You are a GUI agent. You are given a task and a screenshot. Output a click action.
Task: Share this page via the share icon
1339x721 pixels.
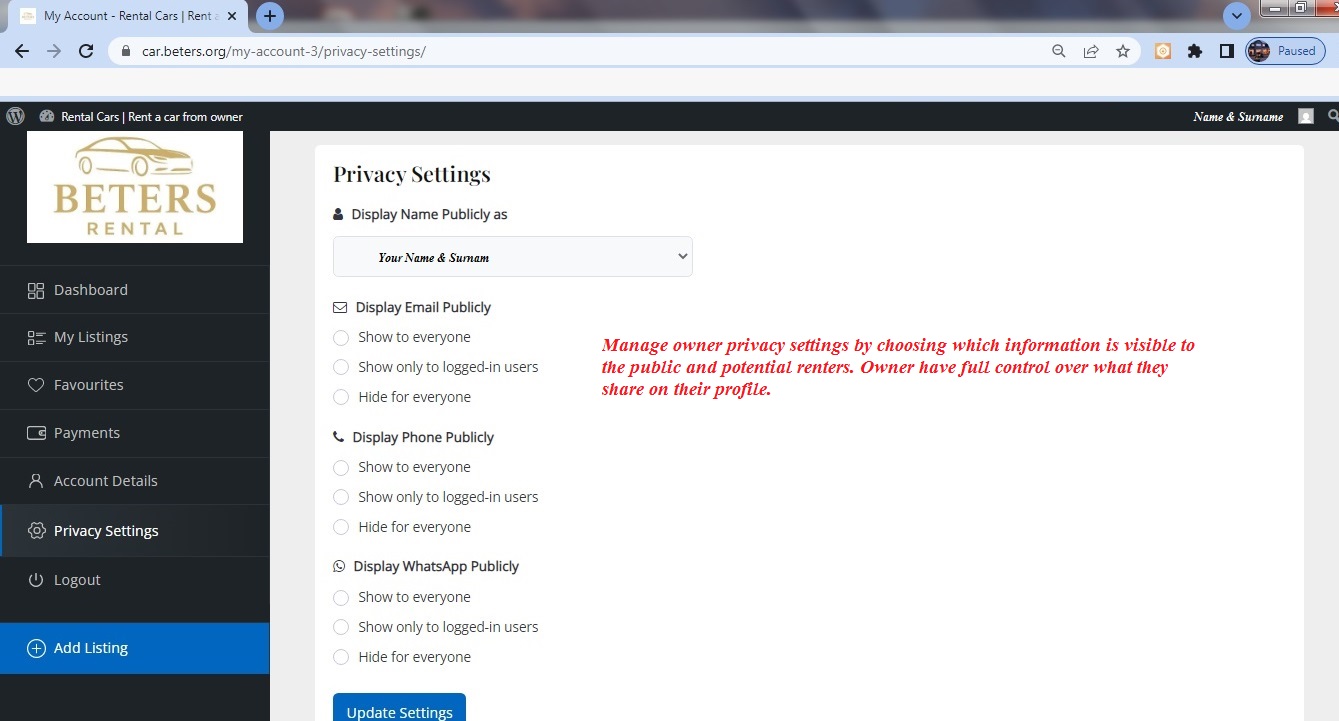pos(1091,51)
